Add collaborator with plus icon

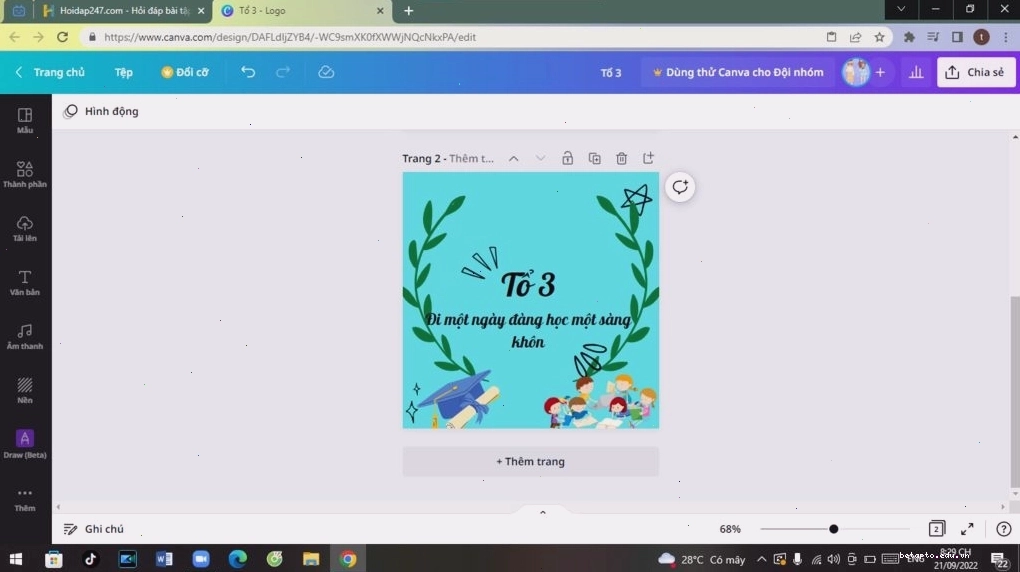click(880, 72)
